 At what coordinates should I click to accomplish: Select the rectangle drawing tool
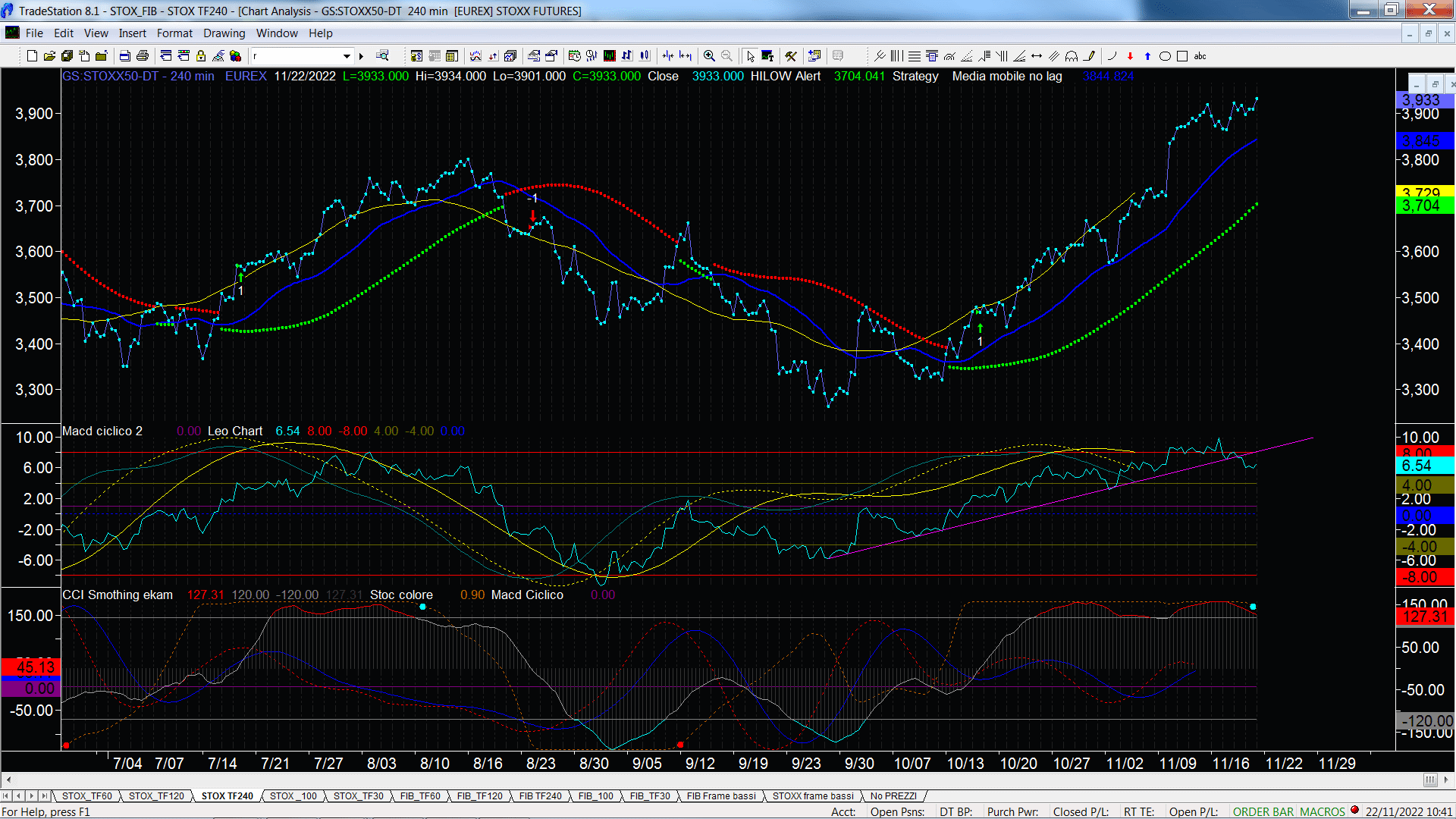(1182, 56)
